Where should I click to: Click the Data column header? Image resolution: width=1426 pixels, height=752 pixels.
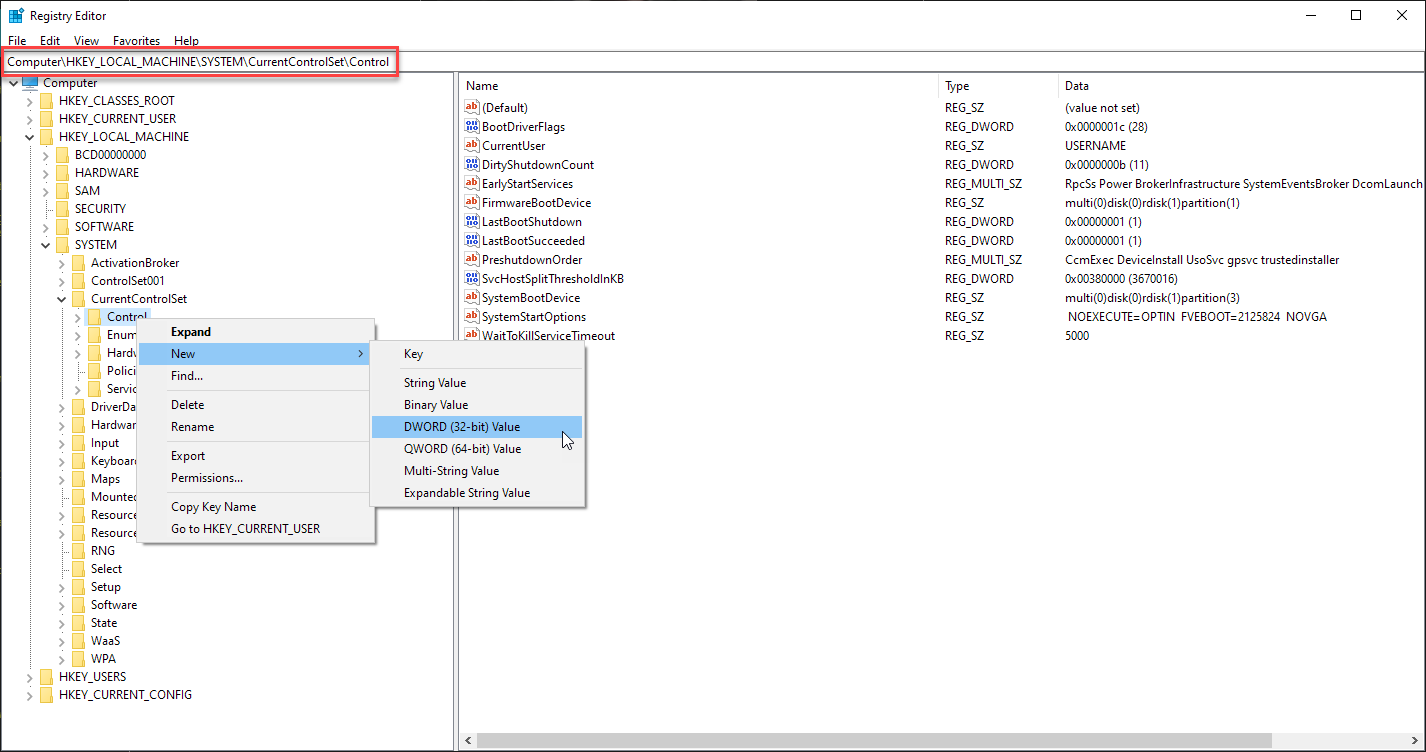coord(1240,86)
